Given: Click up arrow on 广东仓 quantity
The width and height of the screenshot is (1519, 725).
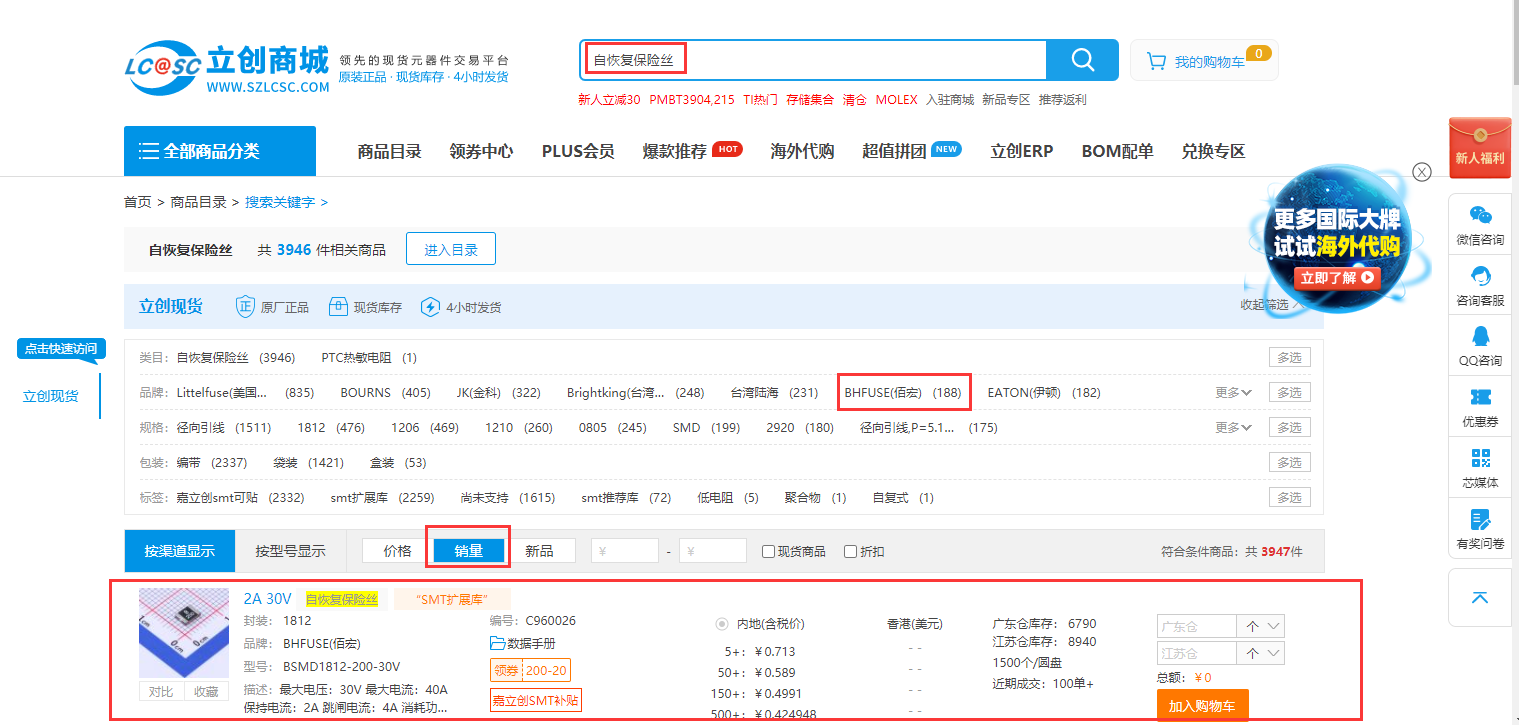Looking at the screenshot, I should pyautogui.click(x=1252, y=627).
